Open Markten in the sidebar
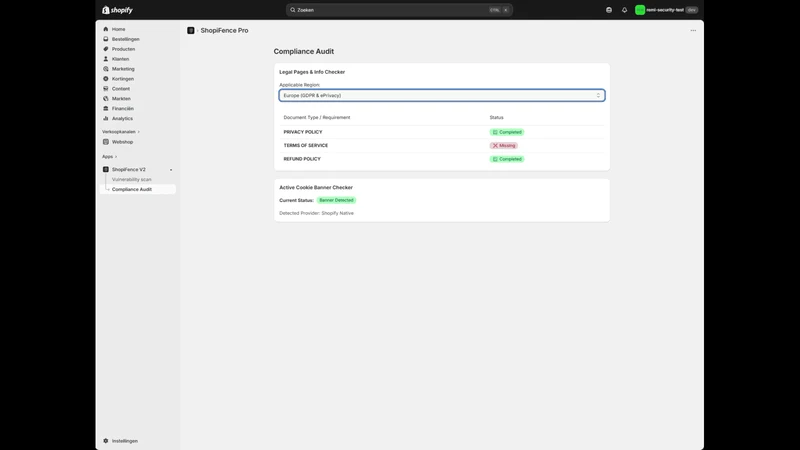800x450 pixels. click(121, 98)
